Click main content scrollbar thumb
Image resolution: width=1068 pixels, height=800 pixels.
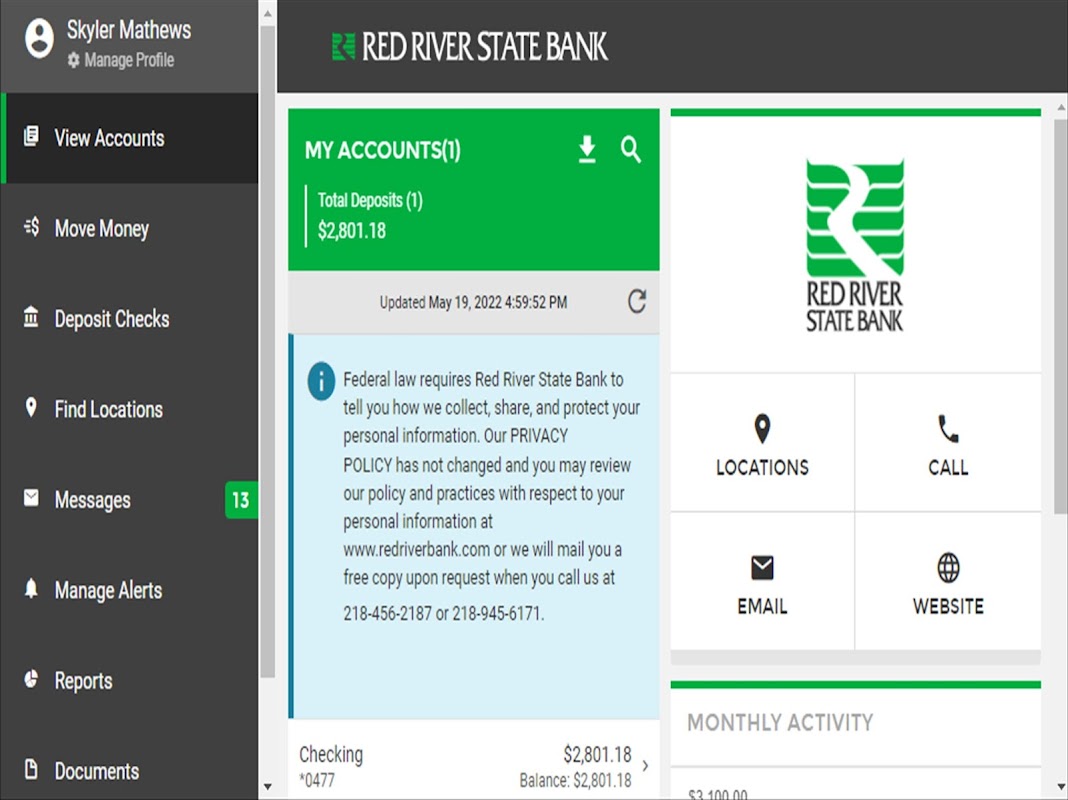[1061, 317]
